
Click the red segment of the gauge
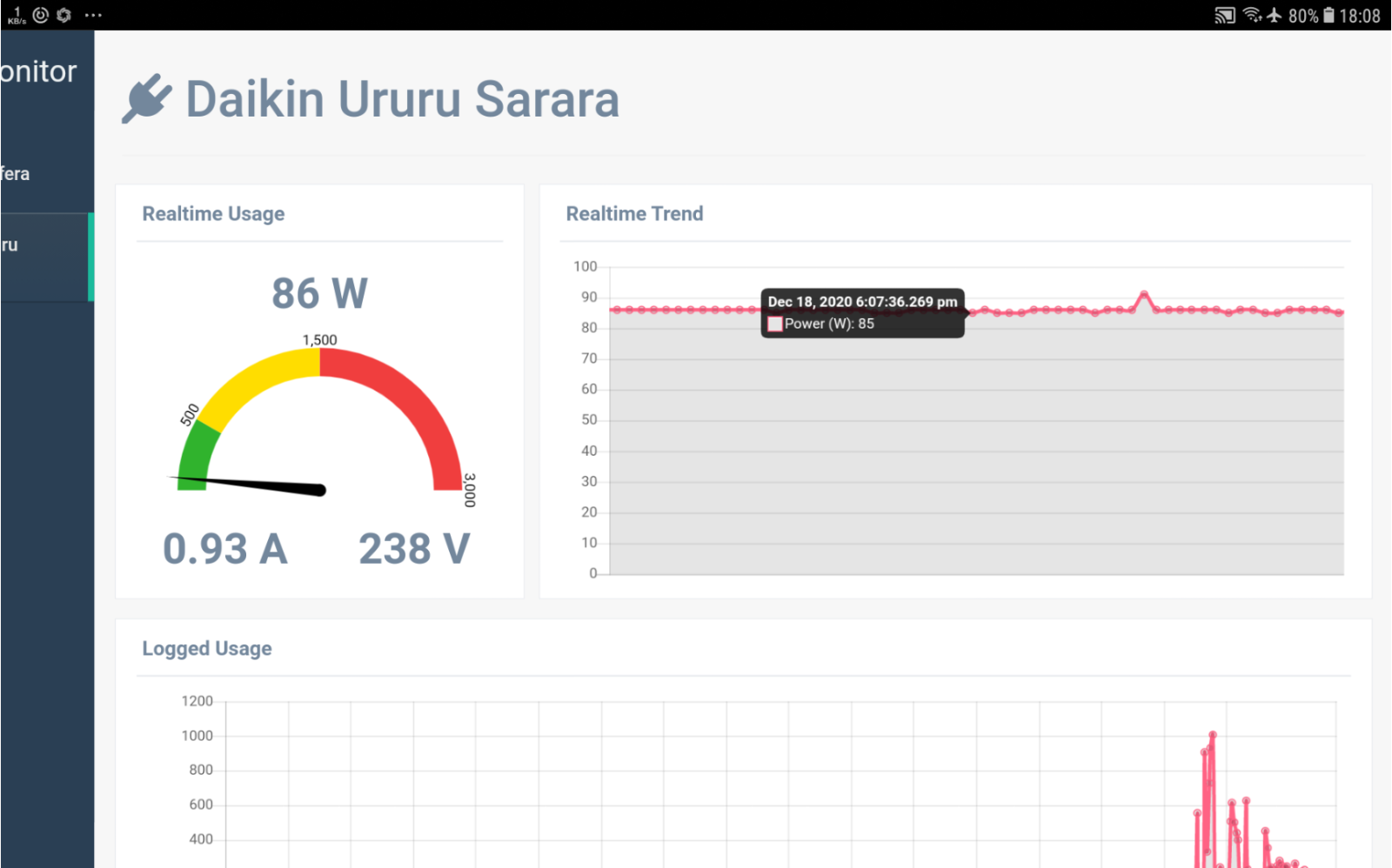coord(409,400)
